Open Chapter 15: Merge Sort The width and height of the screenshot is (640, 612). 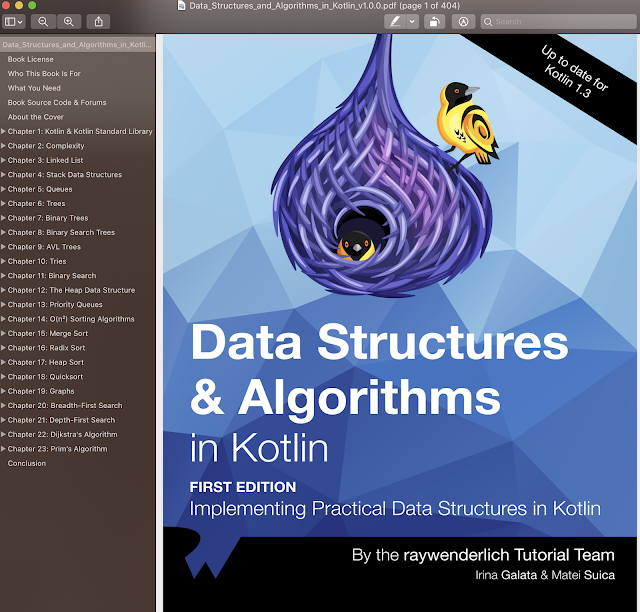pos(48,334)
